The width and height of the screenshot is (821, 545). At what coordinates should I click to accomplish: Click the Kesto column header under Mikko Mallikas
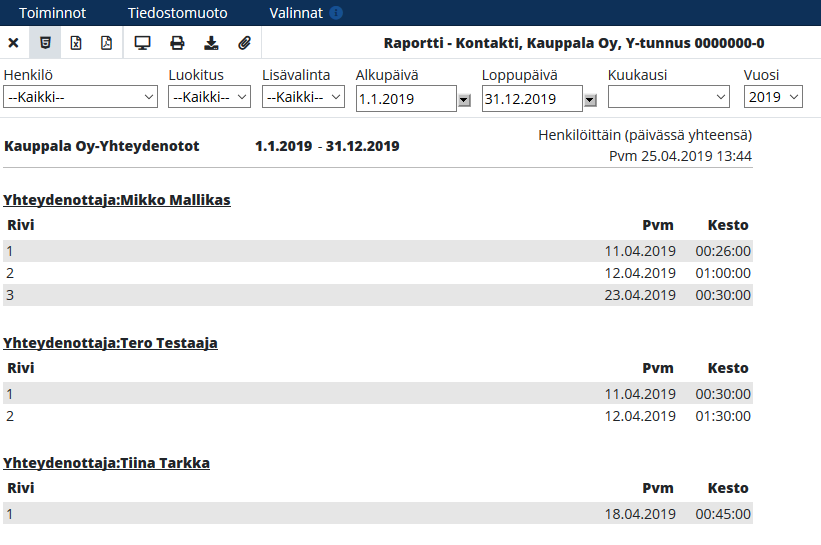[728, 225]
